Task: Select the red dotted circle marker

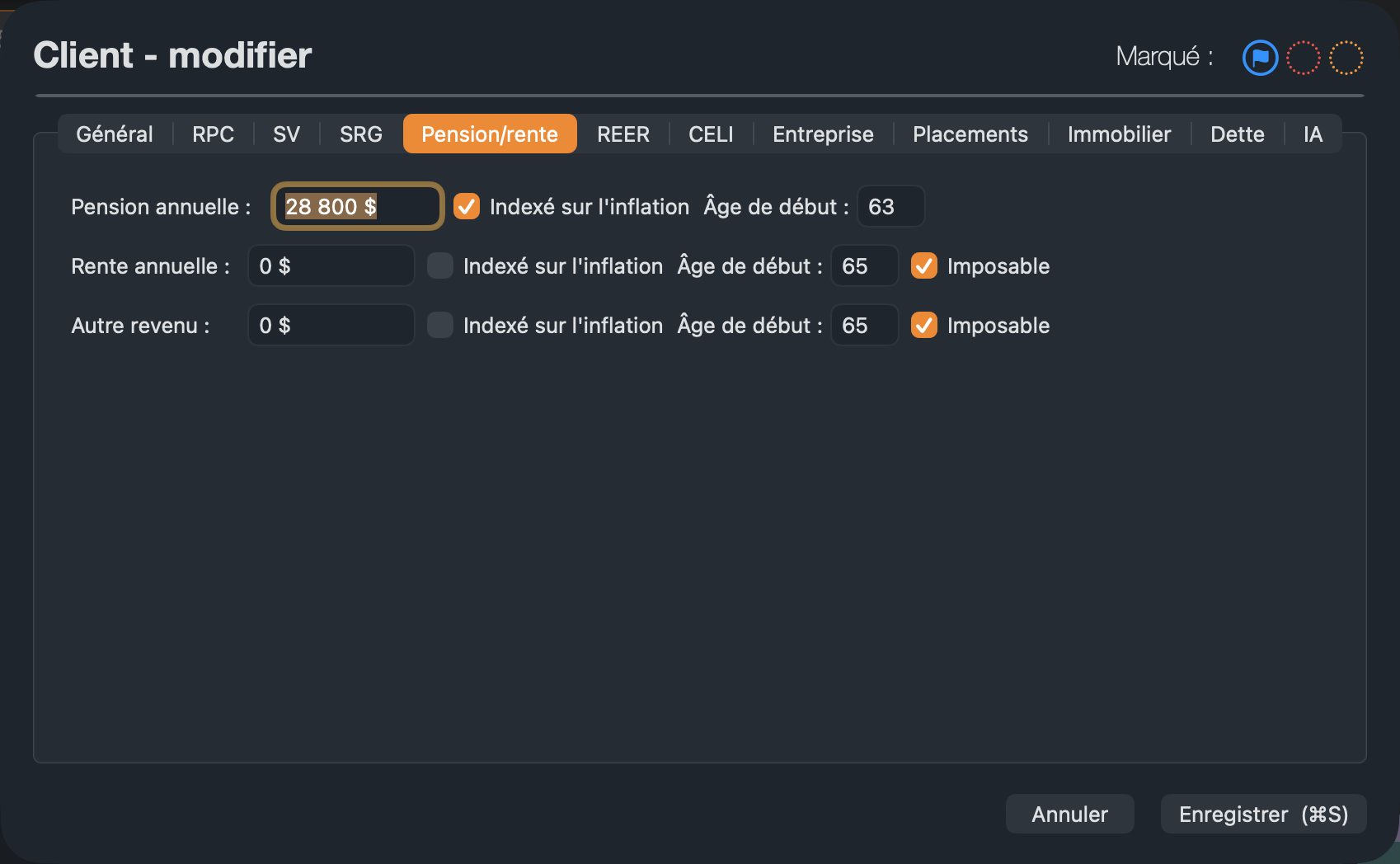Action: tap(1304, 58)
